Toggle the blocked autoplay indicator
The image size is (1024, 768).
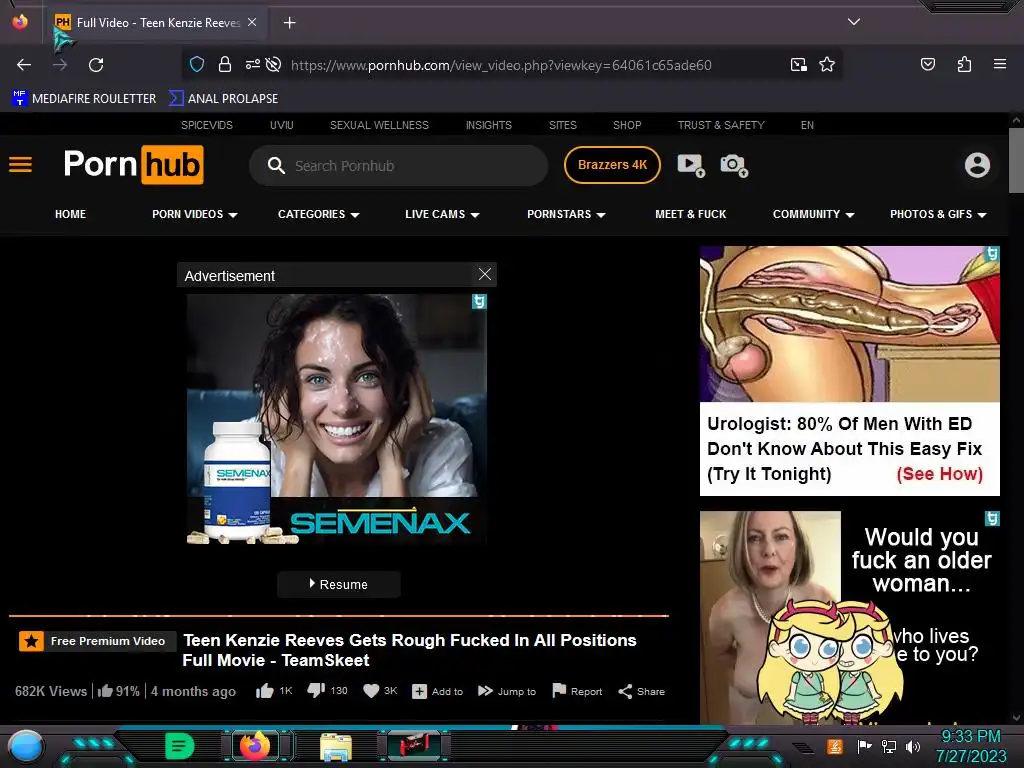point(274,65)
